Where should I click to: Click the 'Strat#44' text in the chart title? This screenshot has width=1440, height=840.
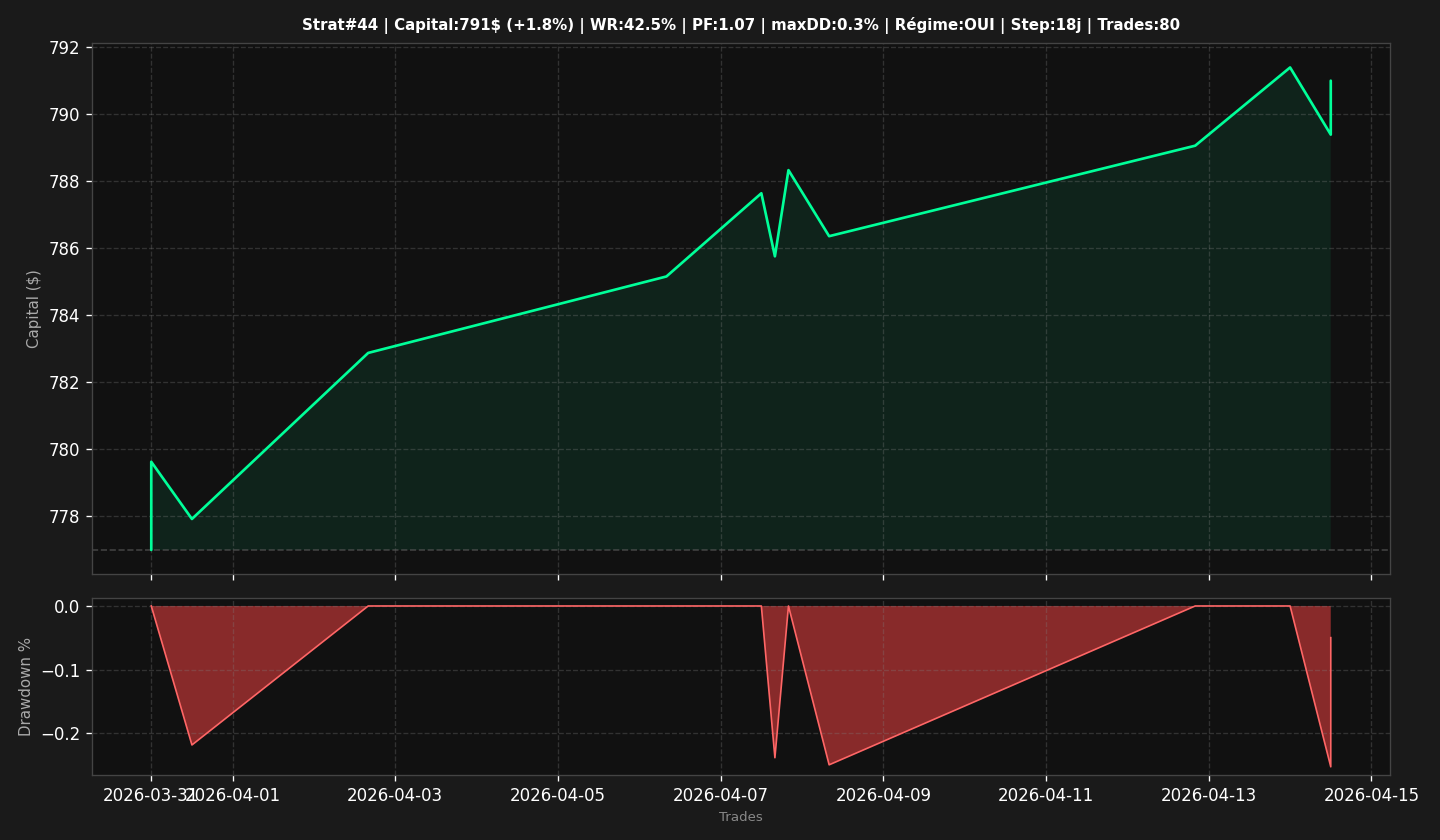pyautogui.click(x=340, y=25)
